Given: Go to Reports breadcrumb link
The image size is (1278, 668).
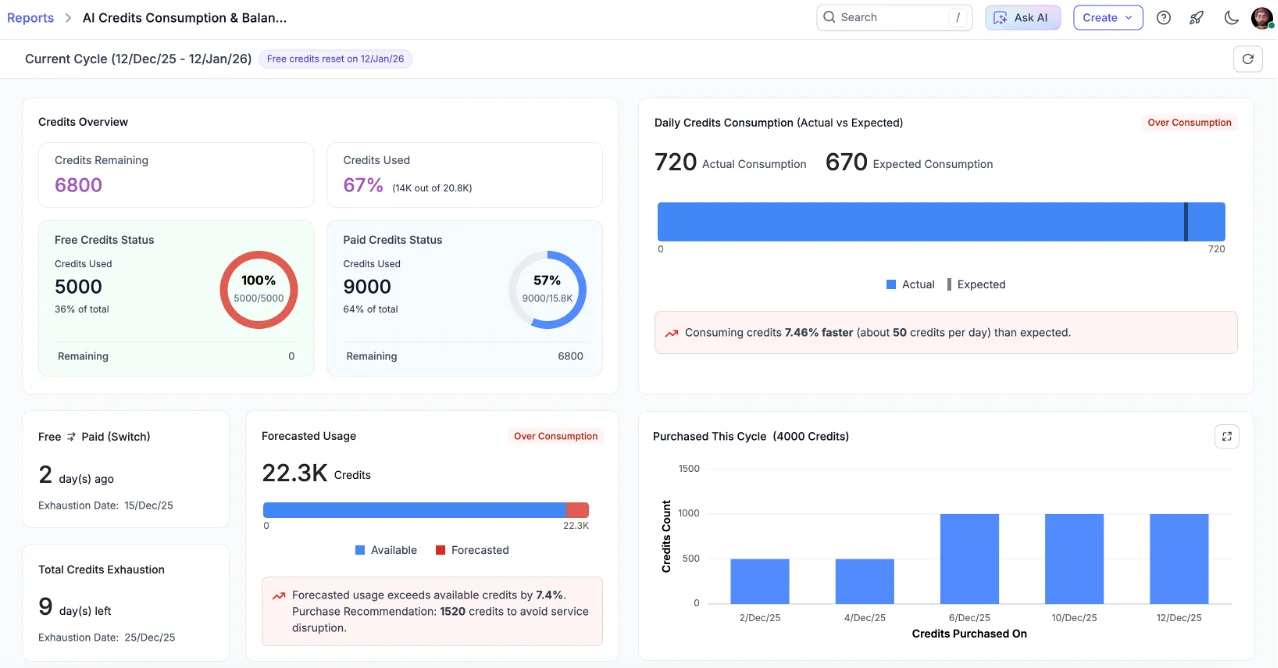Looking at the screenshot, I should (x=30, y=17).
